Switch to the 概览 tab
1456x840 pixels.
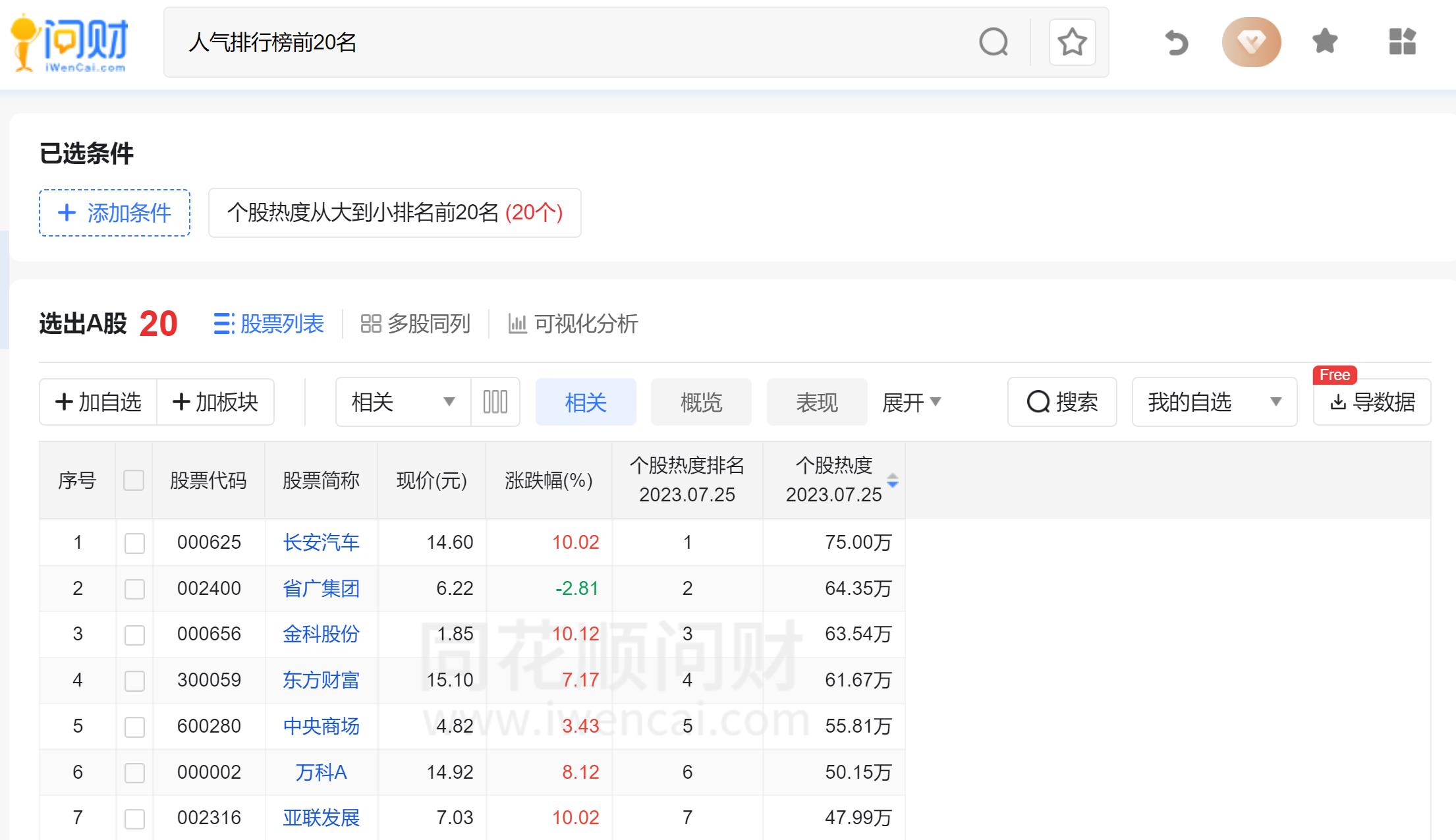[x=701, y=402]
